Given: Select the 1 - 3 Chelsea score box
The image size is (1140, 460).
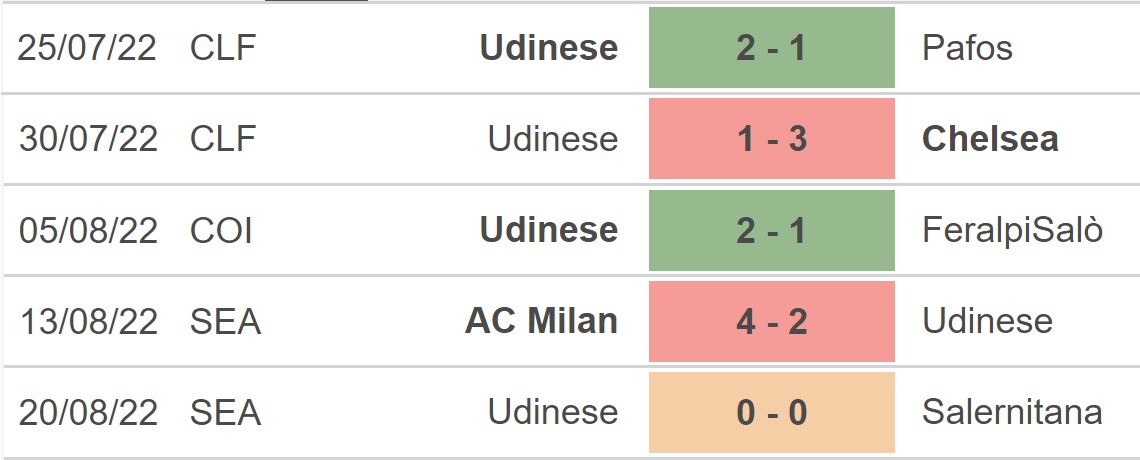Looking at the screenshot, I should 771,139.
